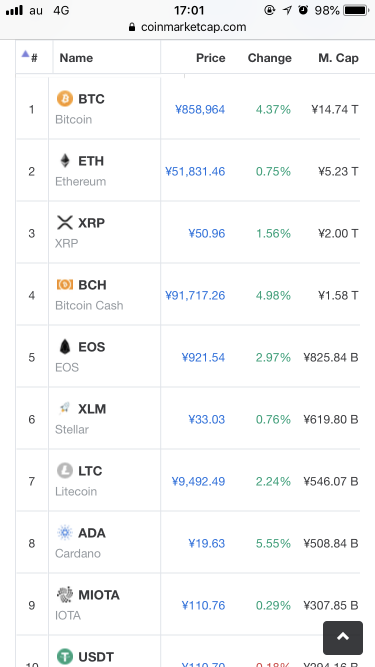The width and height of the screenshot is (375, 667).
Task: Tap the EOS black logo icon
Action: coord(65,346)
